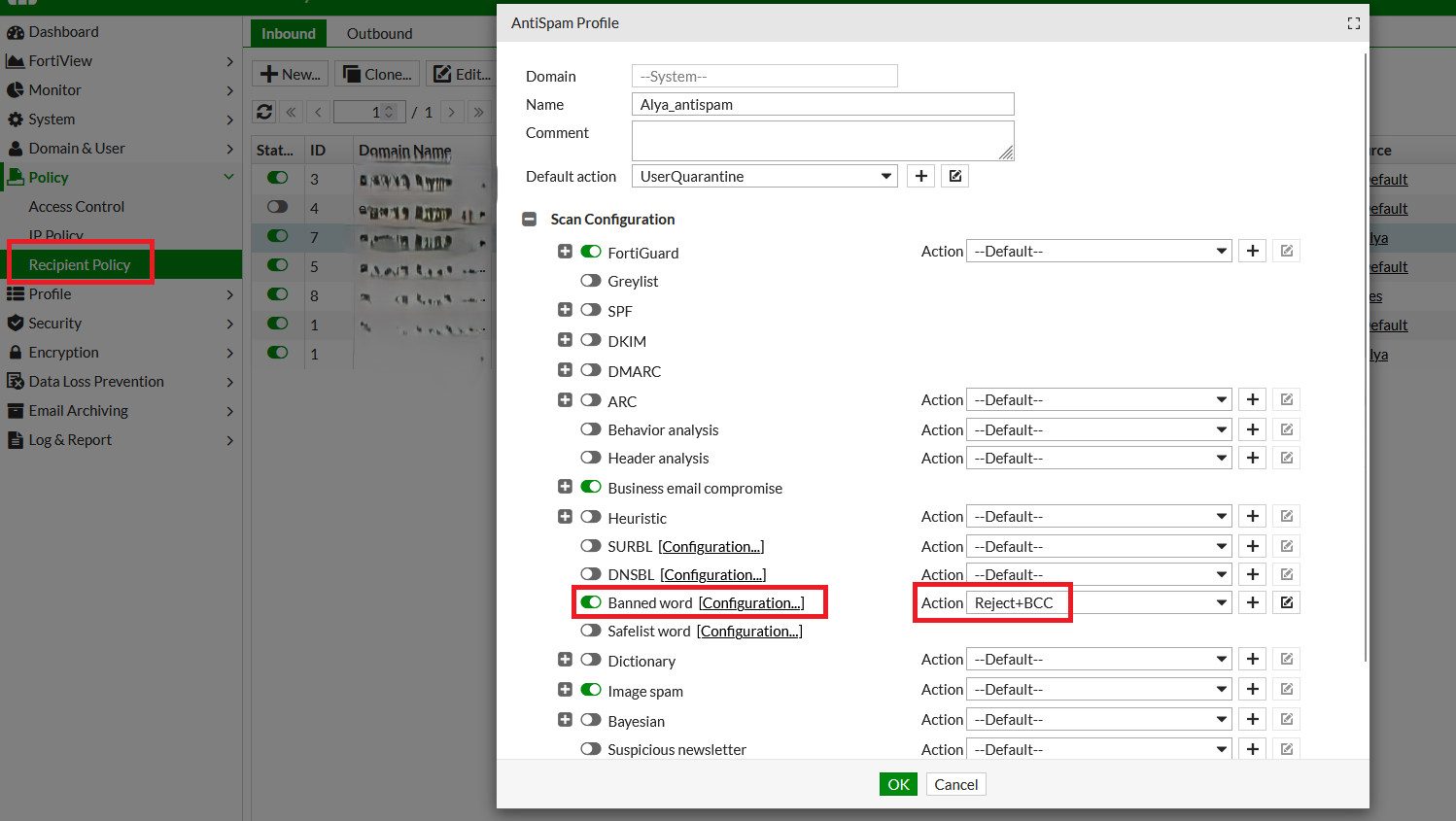Click the Data Loss Prevention icon

[x=15, y=382]
